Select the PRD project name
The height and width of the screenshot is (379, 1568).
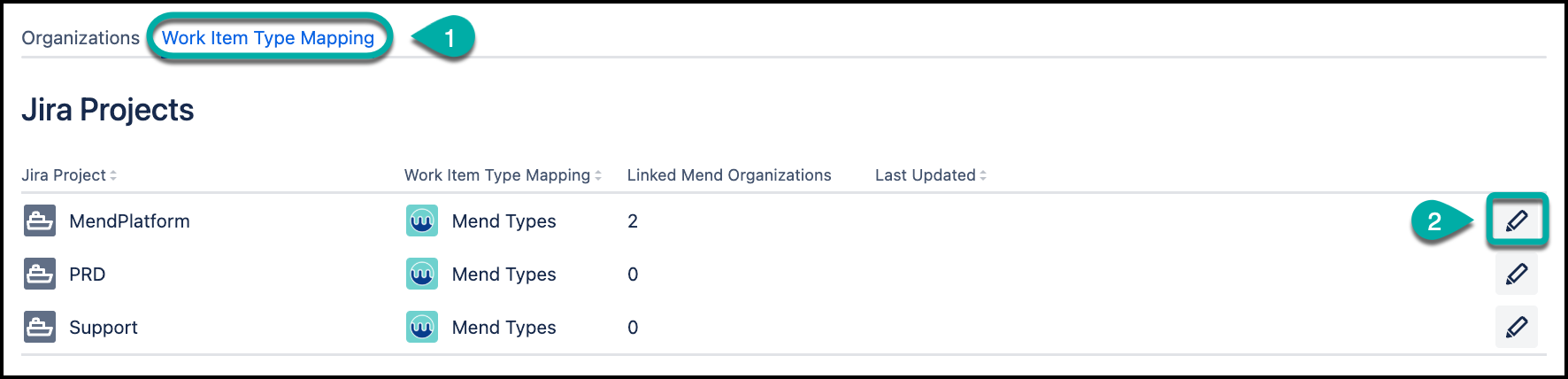click(87, 275)
